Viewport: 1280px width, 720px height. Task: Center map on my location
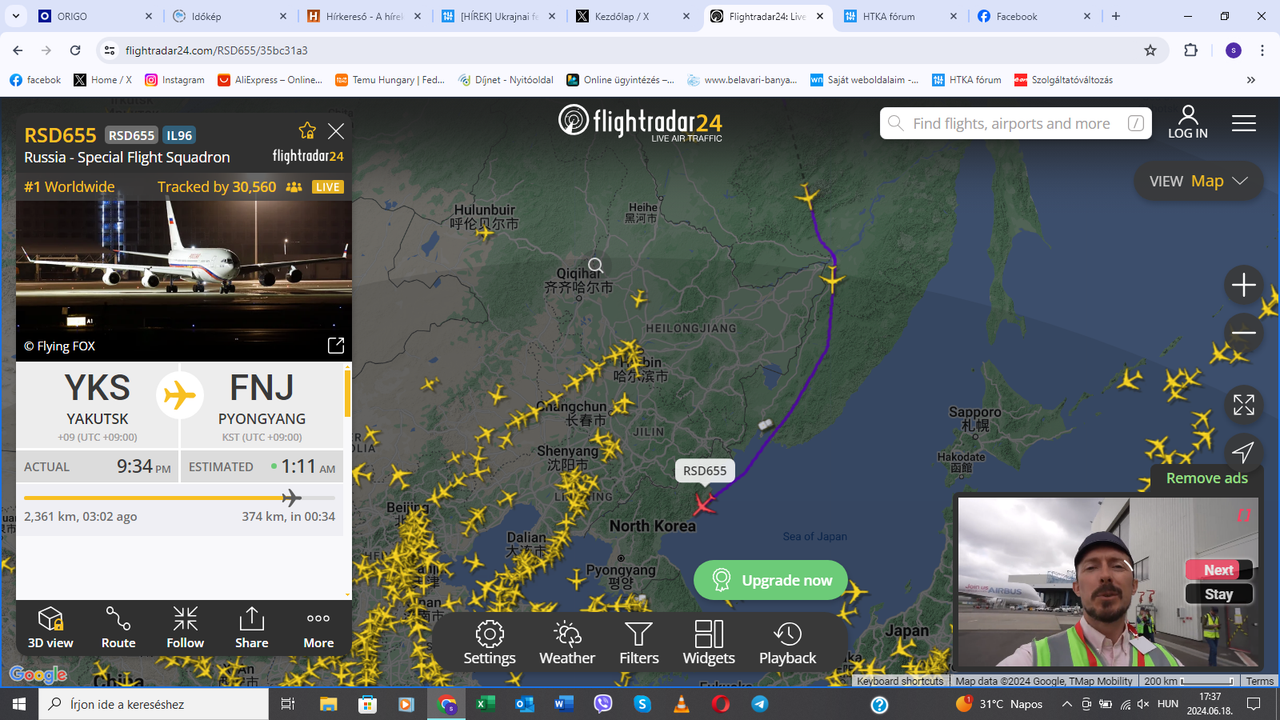coord(1243,453)
